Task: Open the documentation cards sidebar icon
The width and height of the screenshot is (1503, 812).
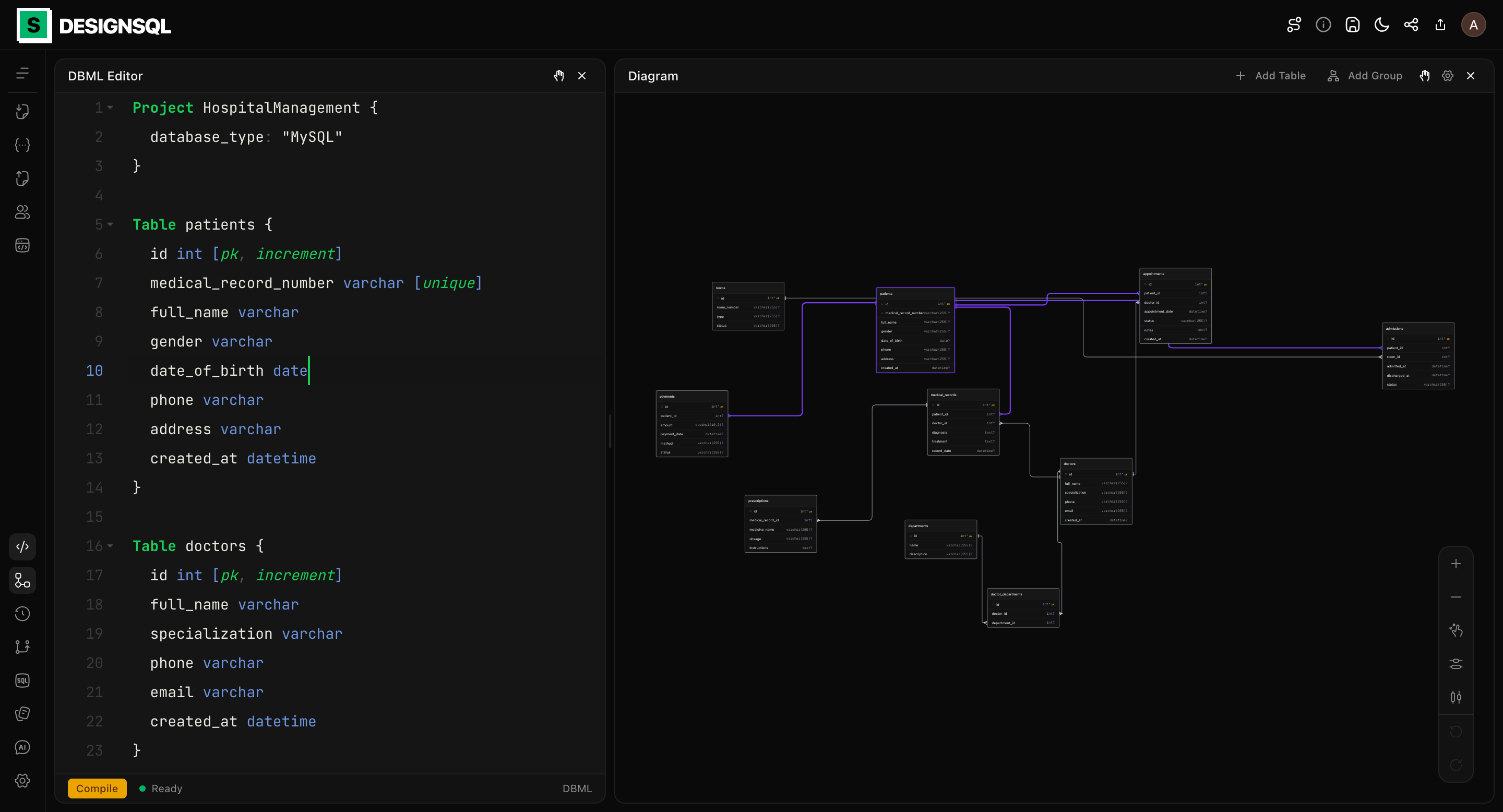Action: click(22, 714)
